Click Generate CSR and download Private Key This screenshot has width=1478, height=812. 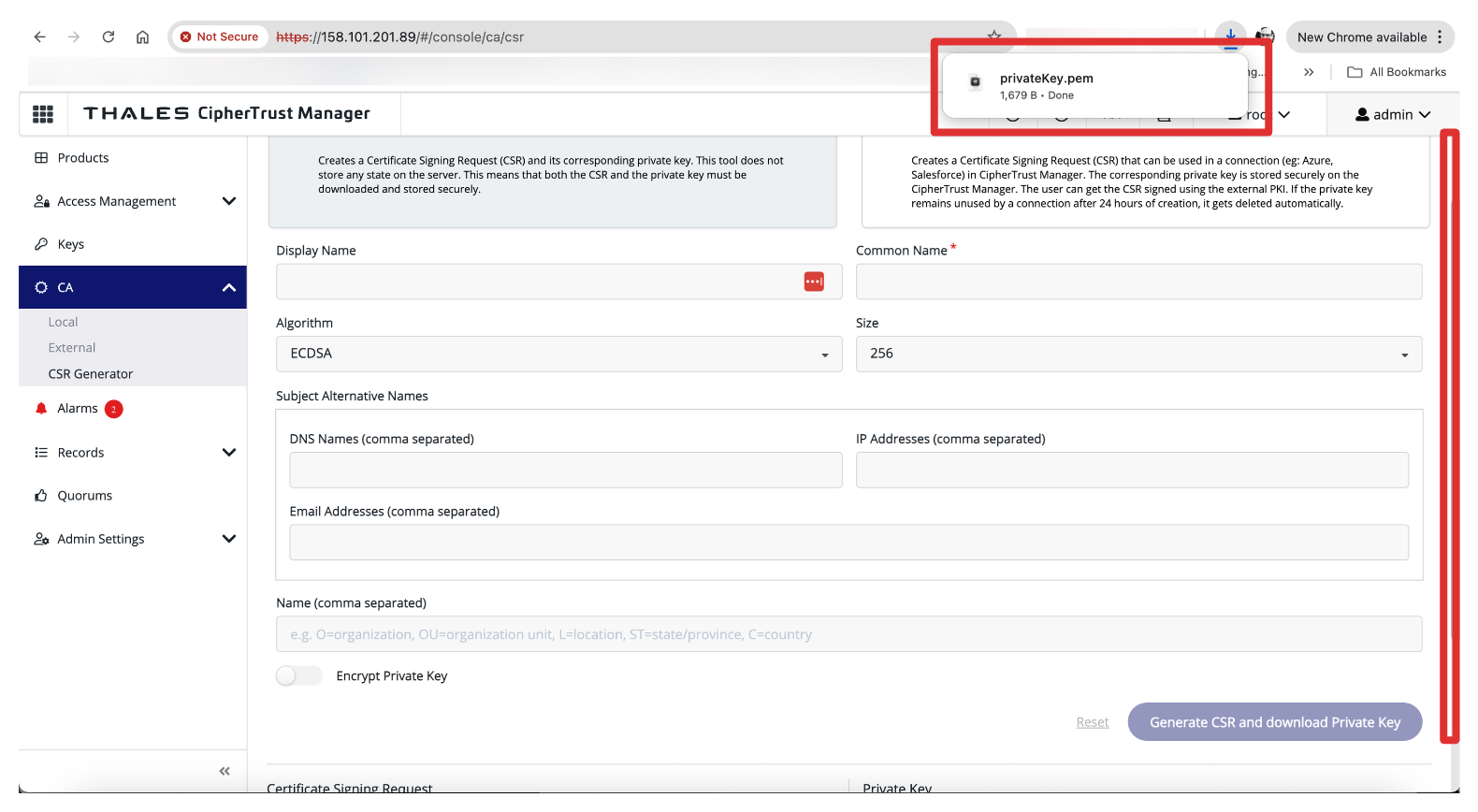tap(1274, 722)
